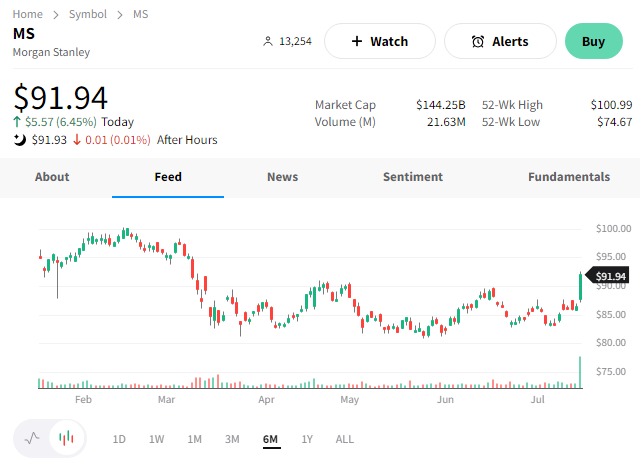Go to Home breadcrumb link
Screen dimensions: 640x461
click(28, 14)
